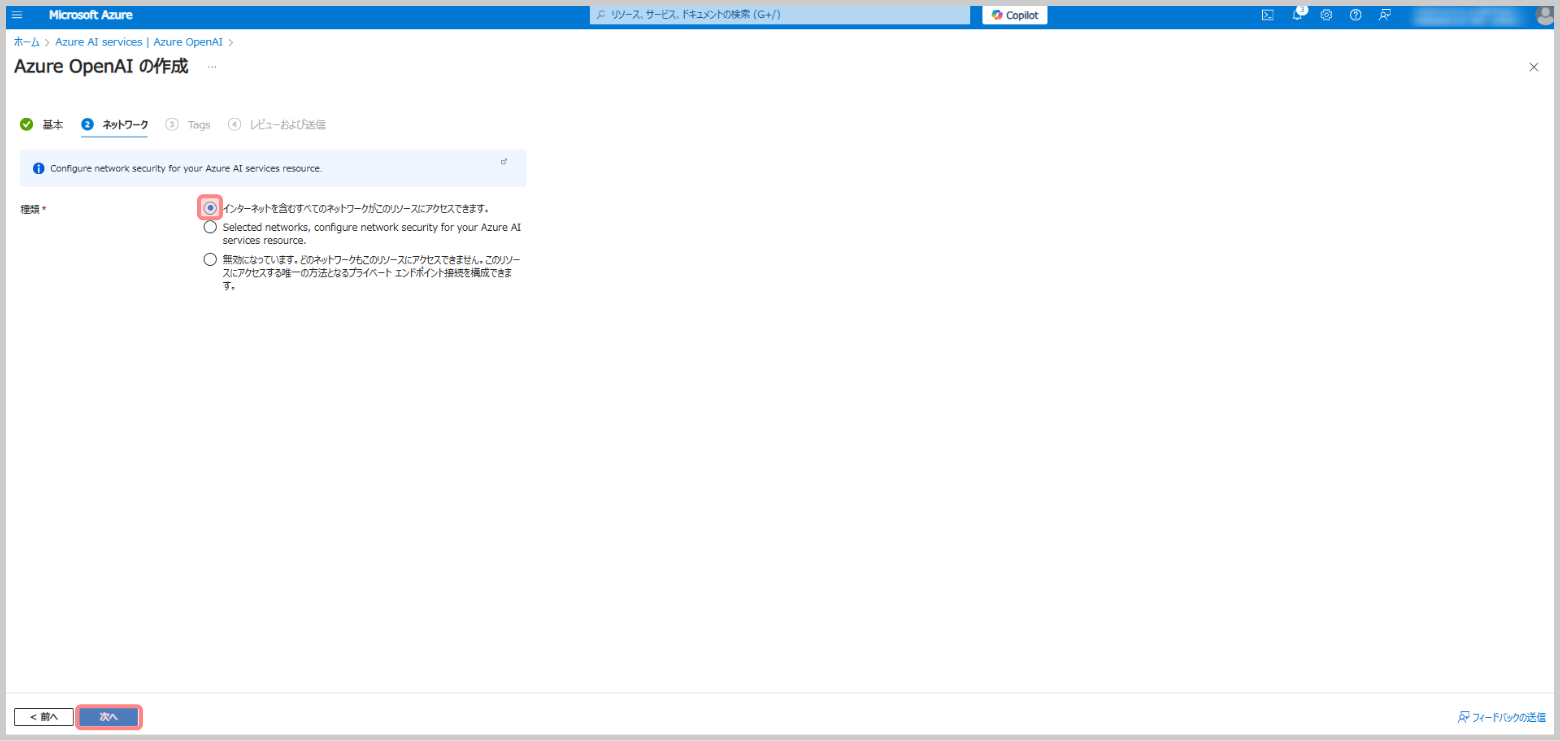The width and height of the screenshot is (1560, 741).
Task: Select the ネットワーク tab
Action: point(115,125)
